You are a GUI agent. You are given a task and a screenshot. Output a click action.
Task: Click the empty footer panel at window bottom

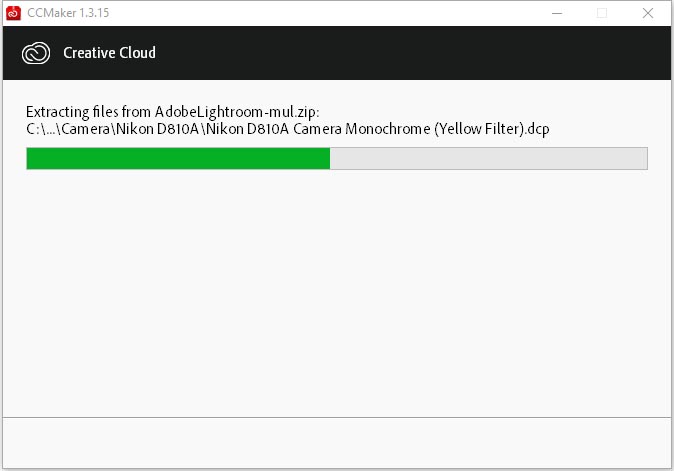337,443
